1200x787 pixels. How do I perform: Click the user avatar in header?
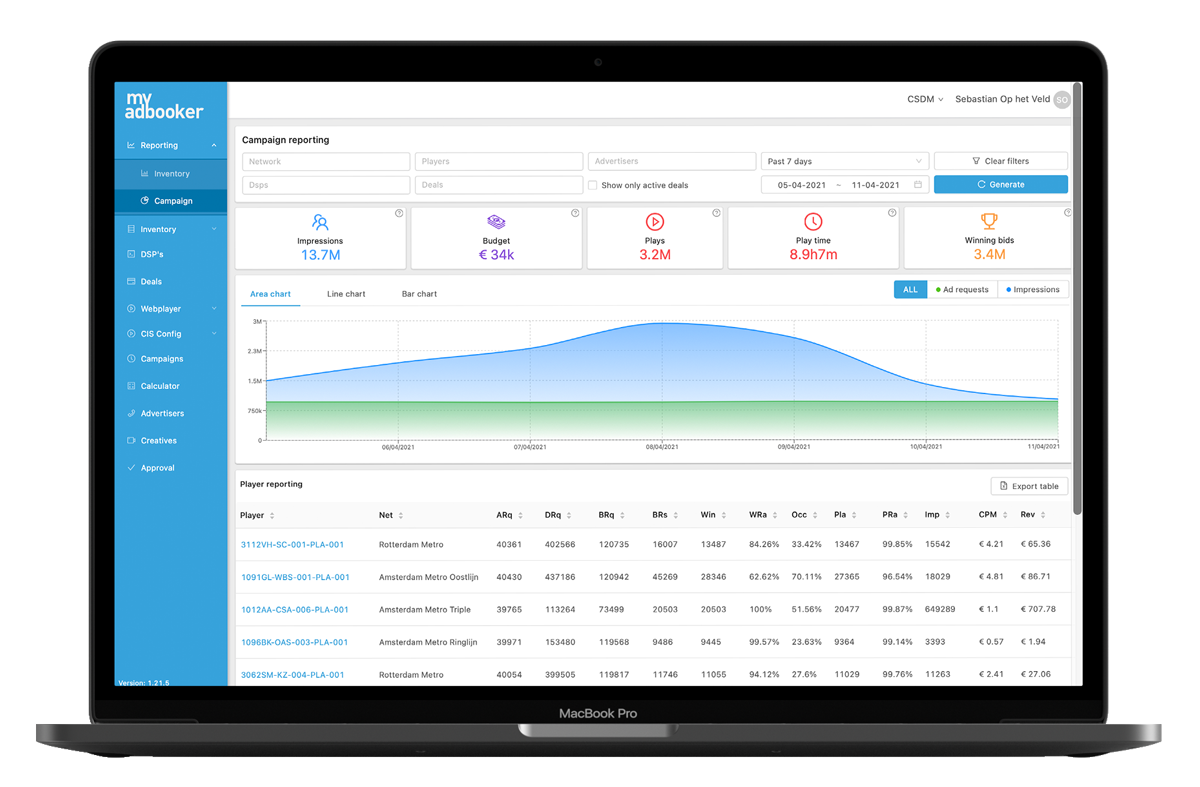[x=1061, y=100]
